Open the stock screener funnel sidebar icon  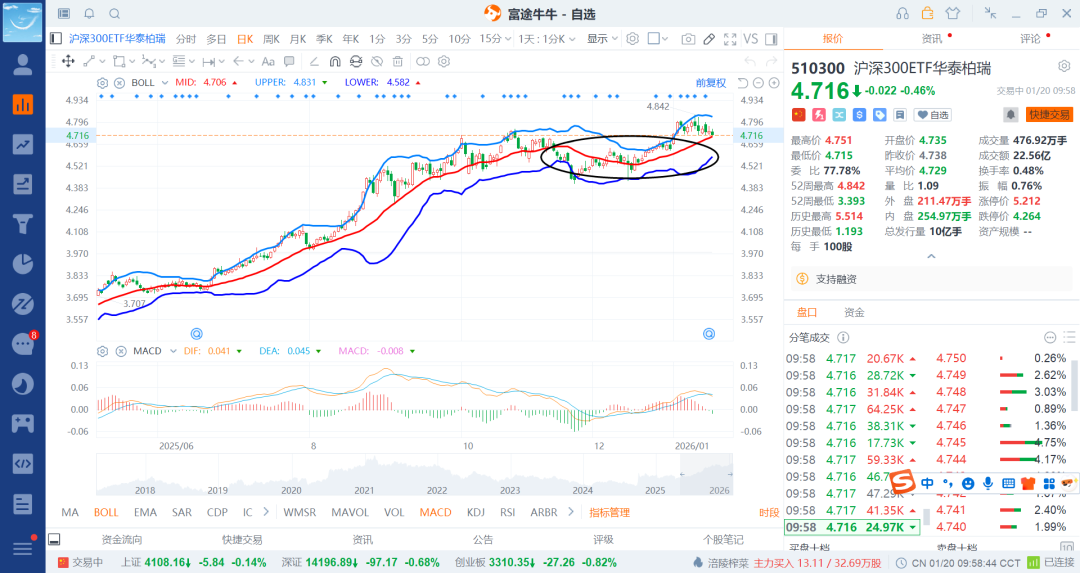[x=23, y=224]
